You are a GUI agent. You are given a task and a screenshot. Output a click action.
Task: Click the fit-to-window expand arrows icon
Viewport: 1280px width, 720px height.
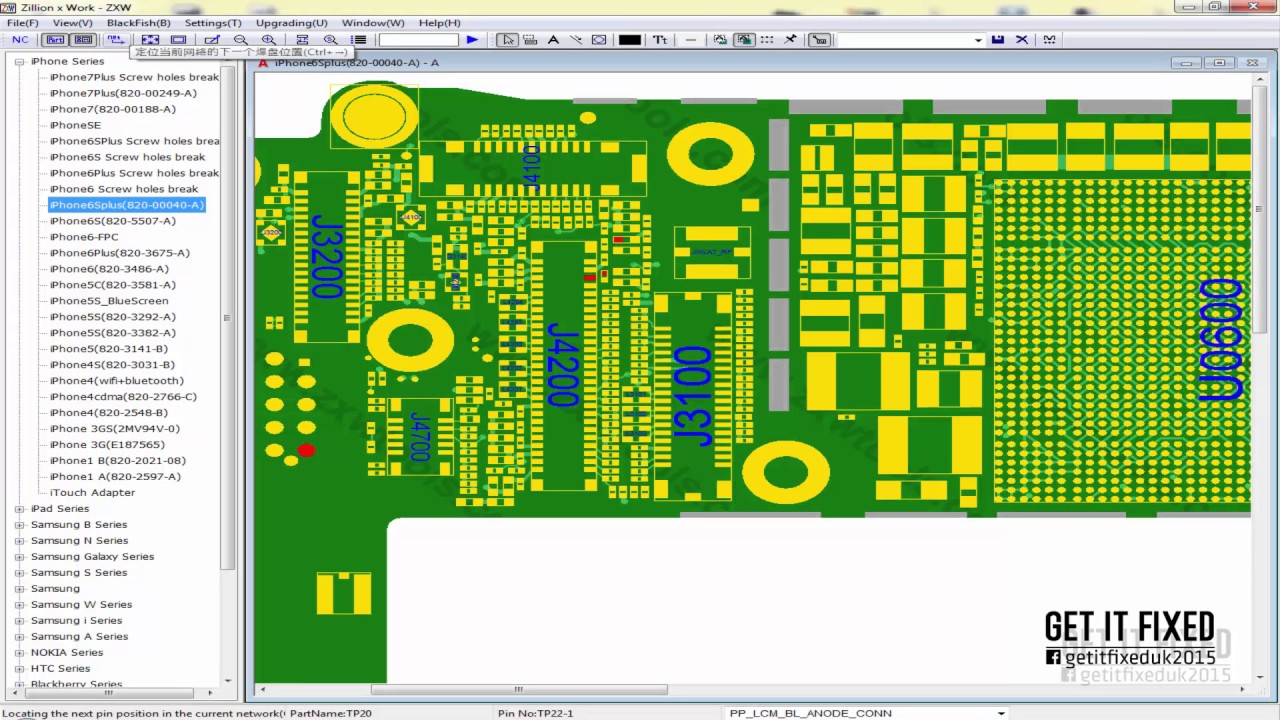(x=150, y=40)
